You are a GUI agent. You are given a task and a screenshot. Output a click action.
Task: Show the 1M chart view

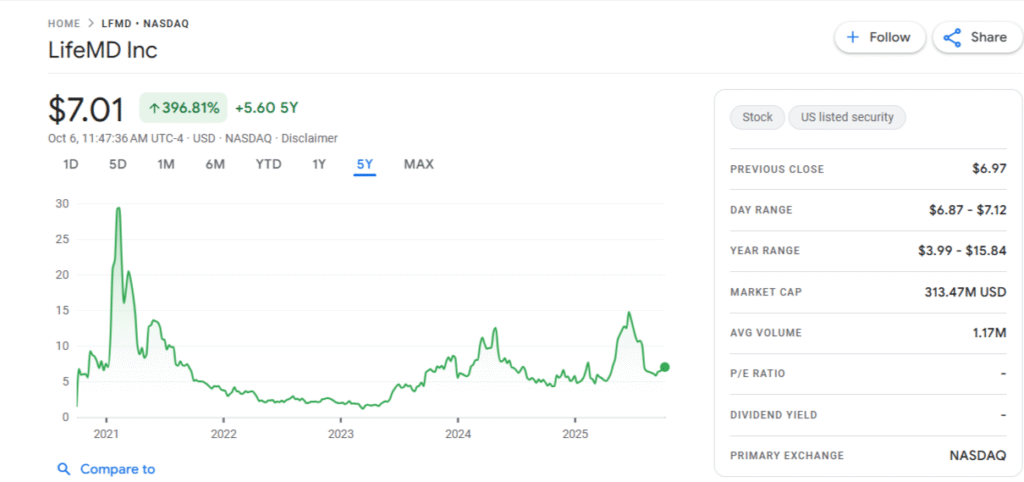coord(166,164)
